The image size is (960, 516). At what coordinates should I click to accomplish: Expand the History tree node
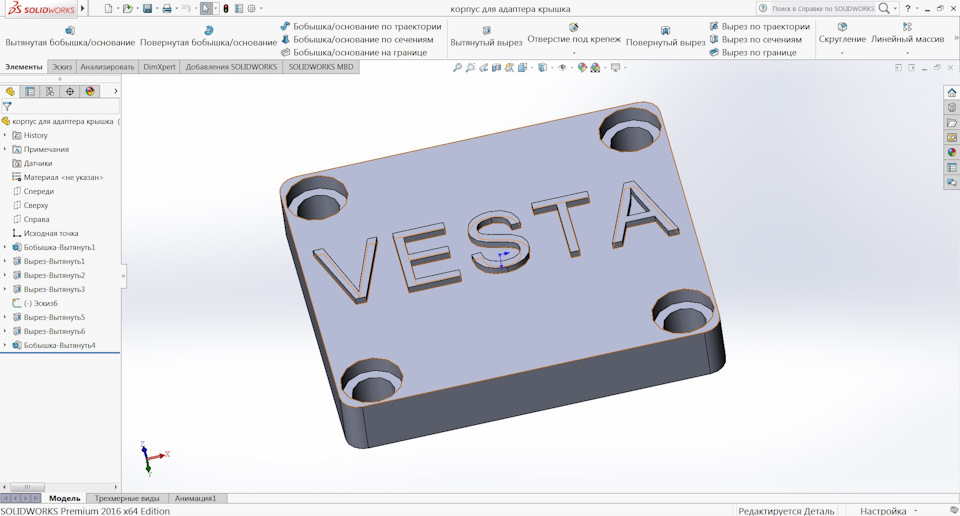click(5, 135)
